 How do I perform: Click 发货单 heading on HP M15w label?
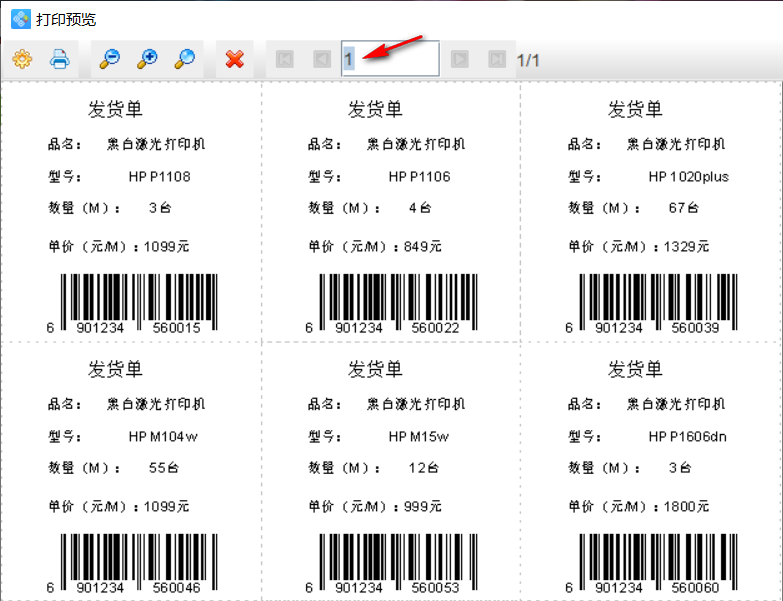[x=376, y=369]
